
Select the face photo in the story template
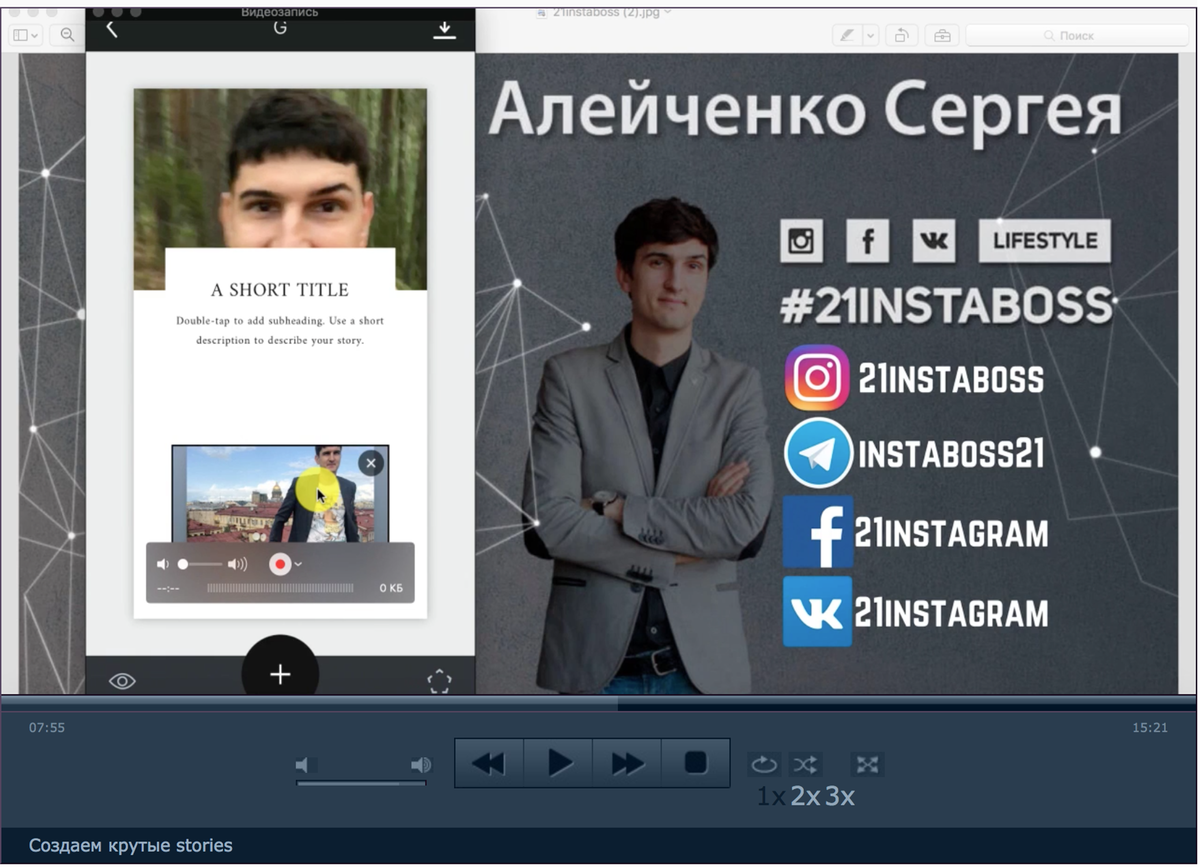[280, 168]
